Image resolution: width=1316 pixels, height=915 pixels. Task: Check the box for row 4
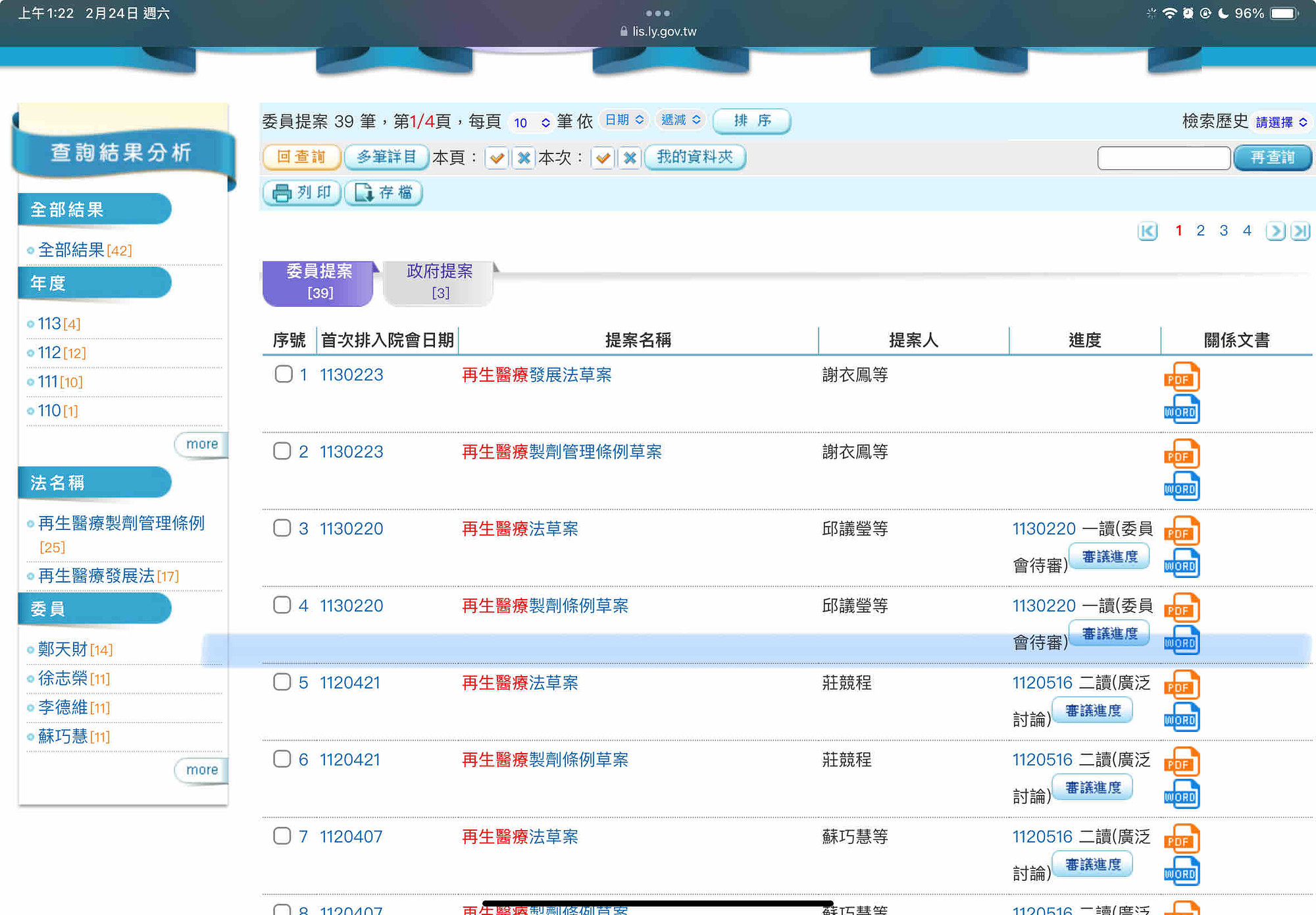tap(282, 605)
